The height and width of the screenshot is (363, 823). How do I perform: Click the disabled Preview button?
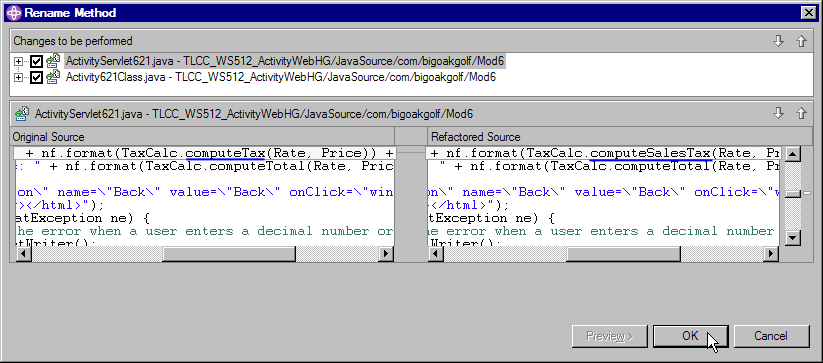609,336
